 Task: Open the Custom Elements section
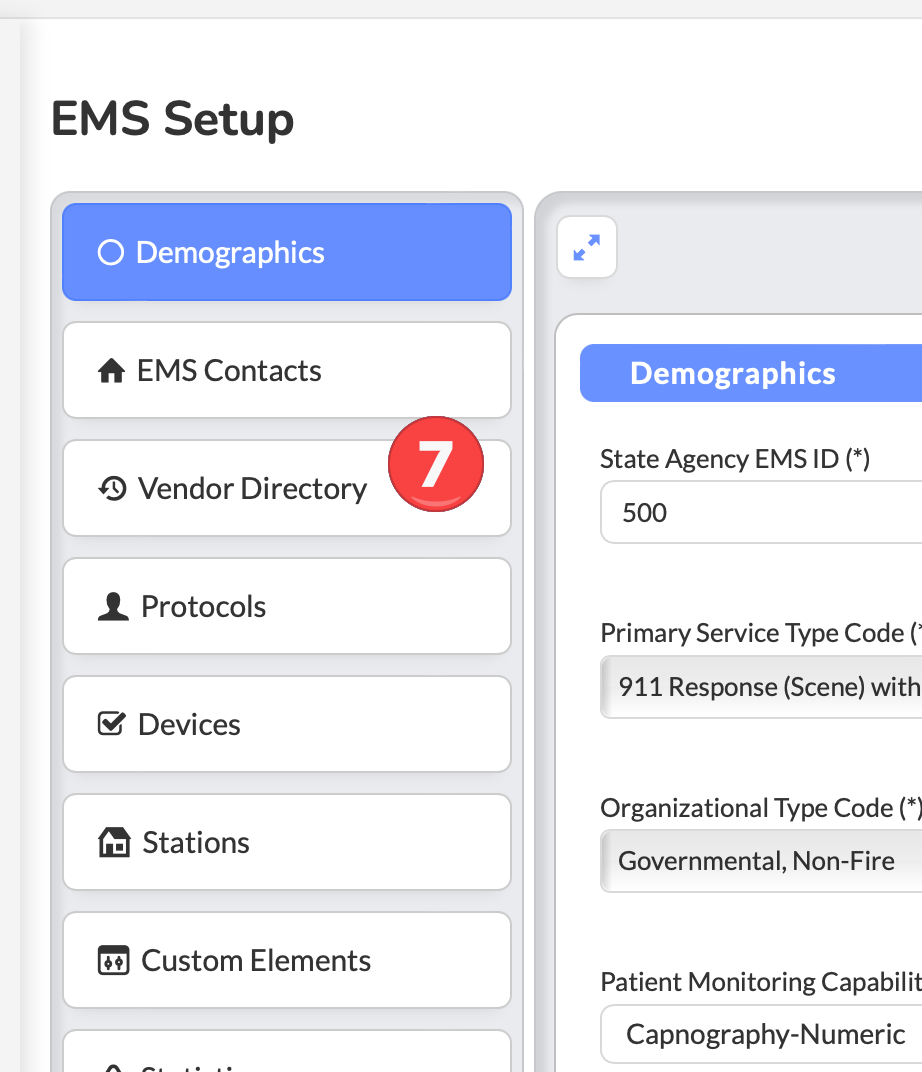click(287, 960)
